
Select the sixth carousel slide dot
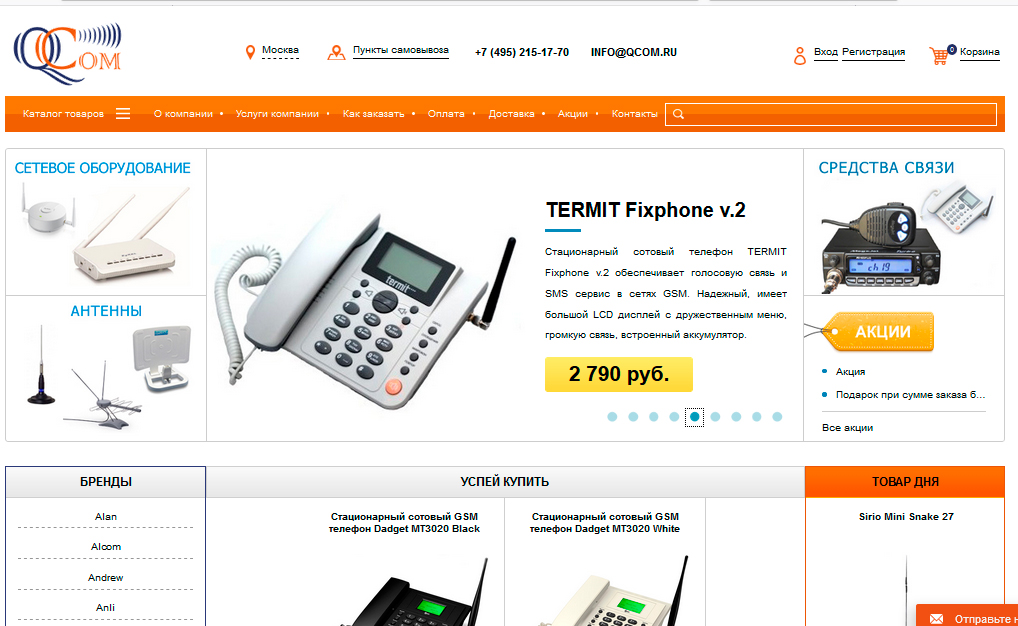tap(715, 417)
